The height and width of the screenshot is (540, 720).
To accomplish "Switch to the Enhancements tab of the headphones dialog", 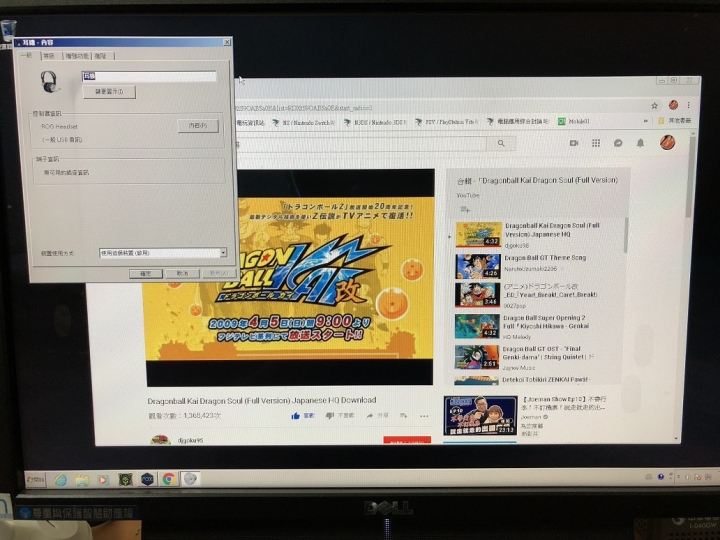I will point(77,56).
